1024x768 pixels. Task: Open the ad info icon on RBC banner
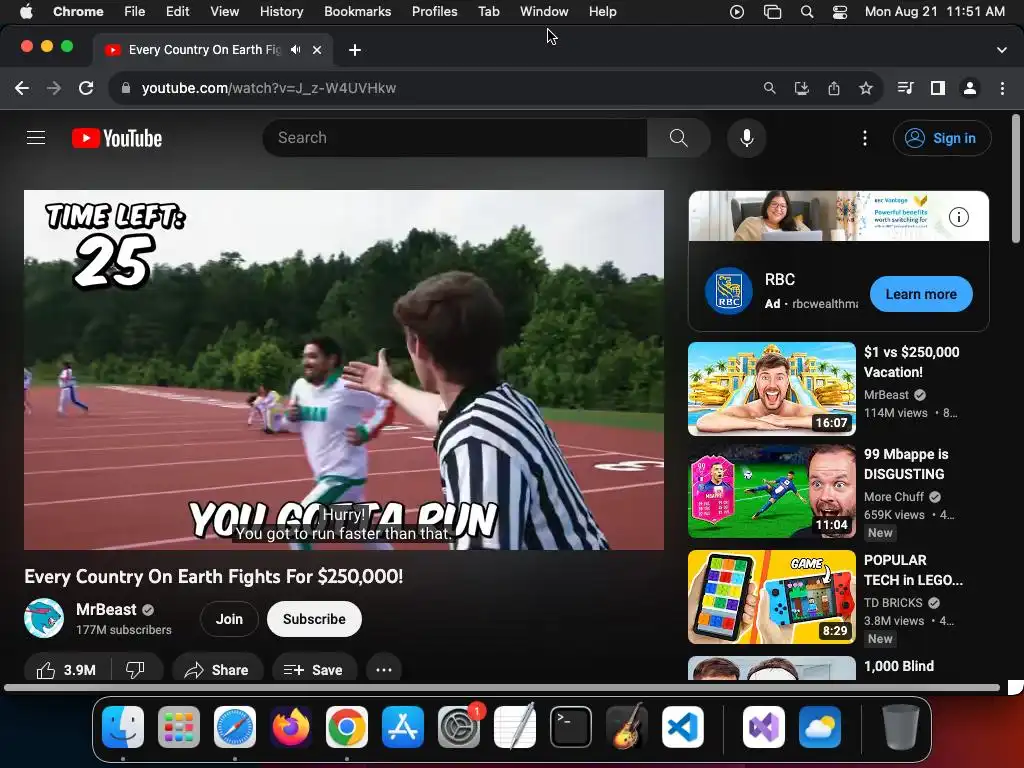click(959, 217)
